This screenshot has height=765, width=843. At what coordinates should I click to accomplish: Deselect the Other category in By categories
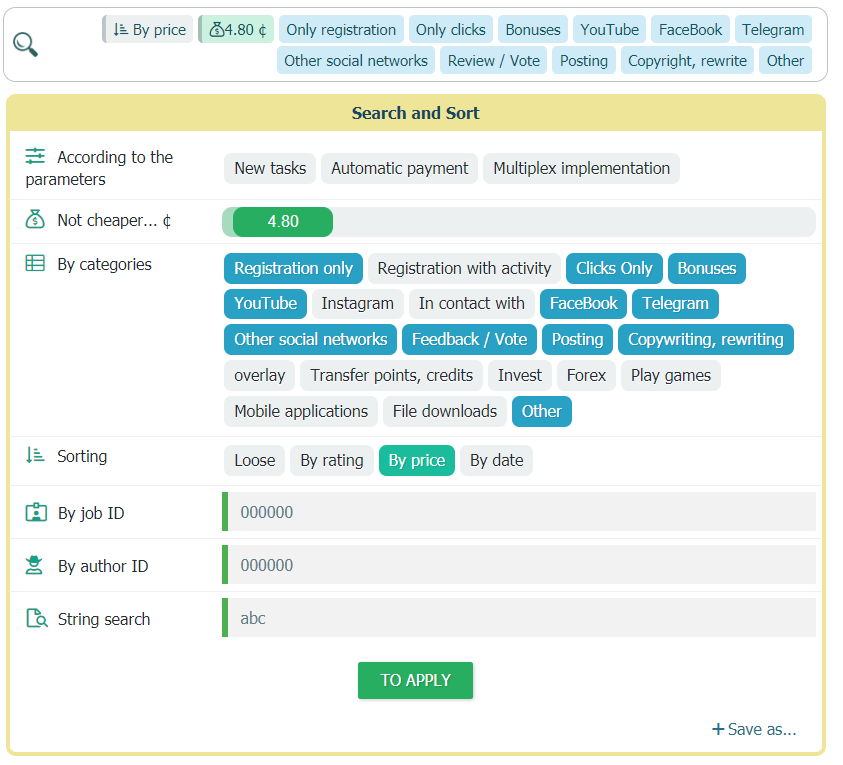pyautogui.click(x=541, y=412)
